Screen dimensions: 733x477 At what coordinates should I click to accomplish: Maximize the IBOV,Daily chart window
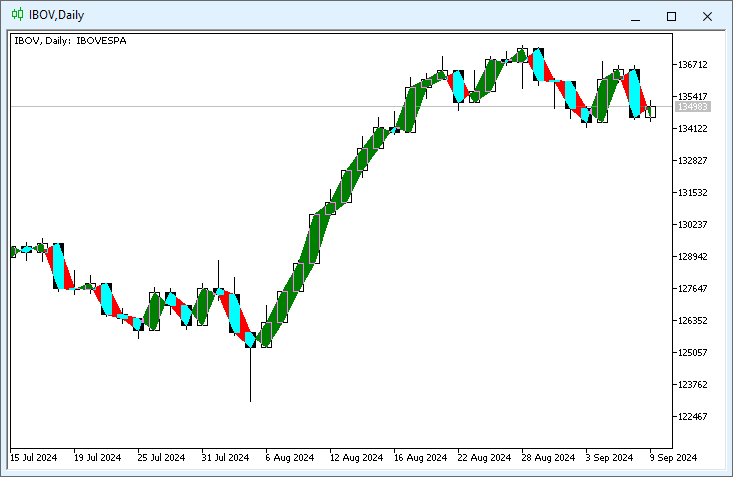pos(671,16)
